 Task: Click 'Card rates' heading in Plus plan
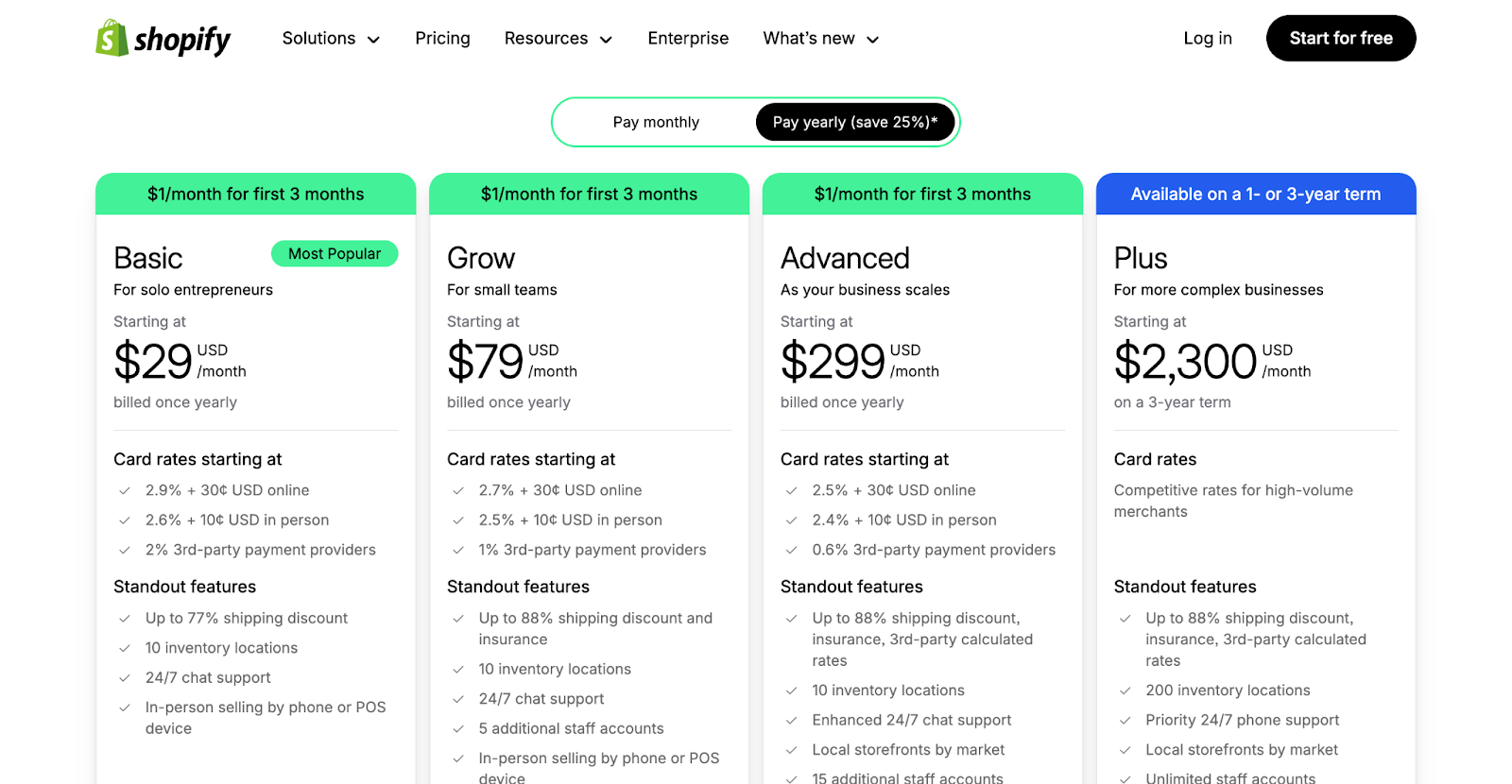click(x=1155, y=459)
